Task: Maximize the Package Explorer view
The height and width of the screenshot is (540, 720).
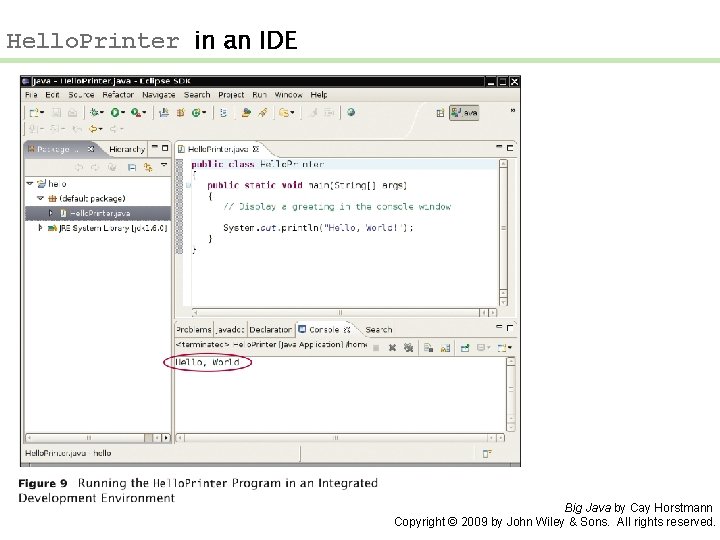Action: pos(165,148)
